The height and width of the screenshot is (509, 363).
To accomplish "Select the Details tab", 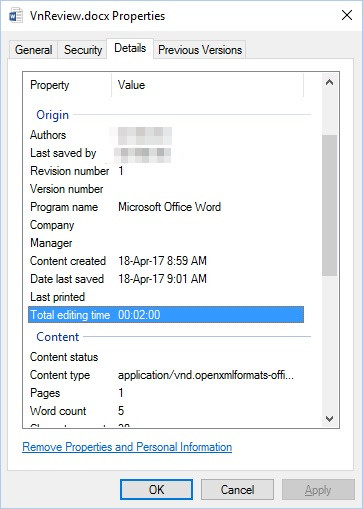I will [x=130, y=48].
